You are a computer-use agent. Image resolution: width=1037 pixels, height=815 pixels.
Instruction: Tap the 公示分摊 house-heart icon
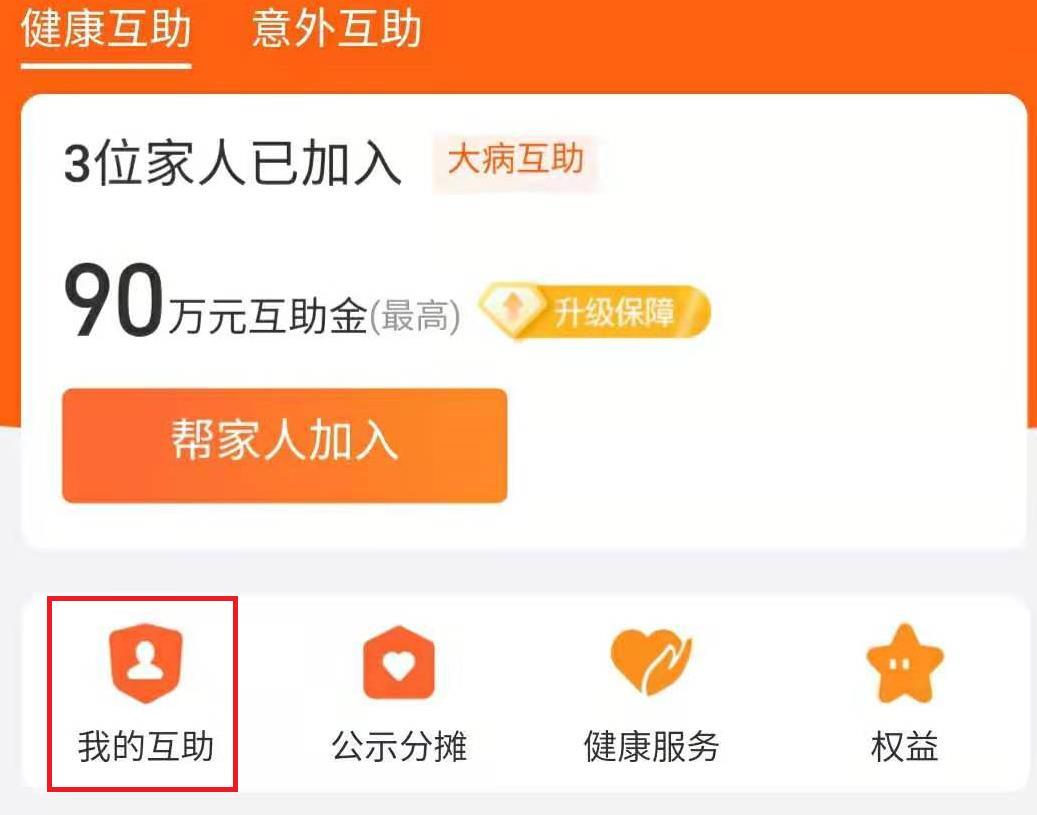click(x=399, y=663)
